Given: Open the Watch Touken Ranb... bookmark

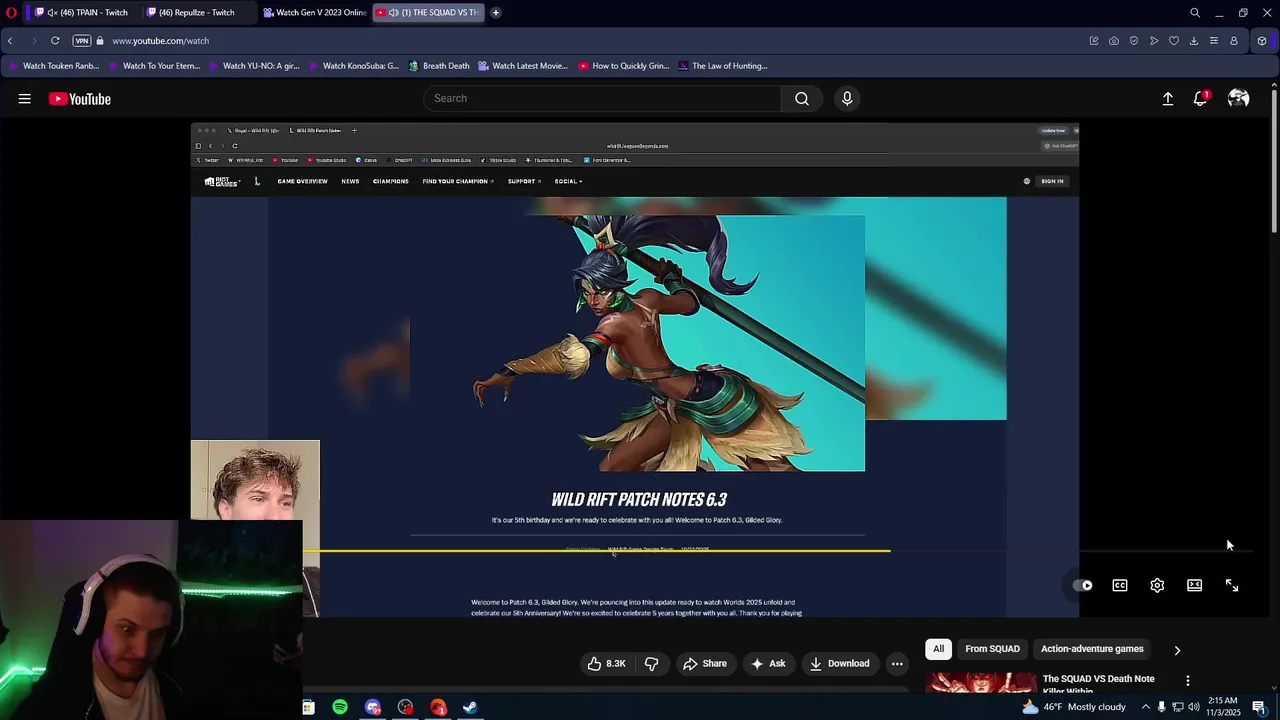Looking at the screenshot, I should coord(53,66).
